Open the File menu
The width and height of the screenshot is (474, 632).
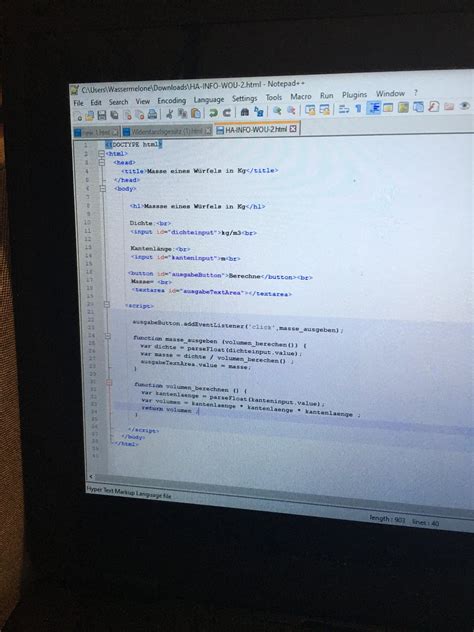78,103
